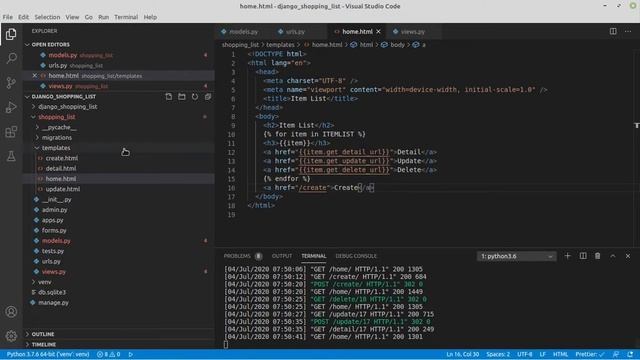The height and width of the screenshot is (360, 640).
Task: Kill terminal with trash icon
Action: click(x=598, y=256)
